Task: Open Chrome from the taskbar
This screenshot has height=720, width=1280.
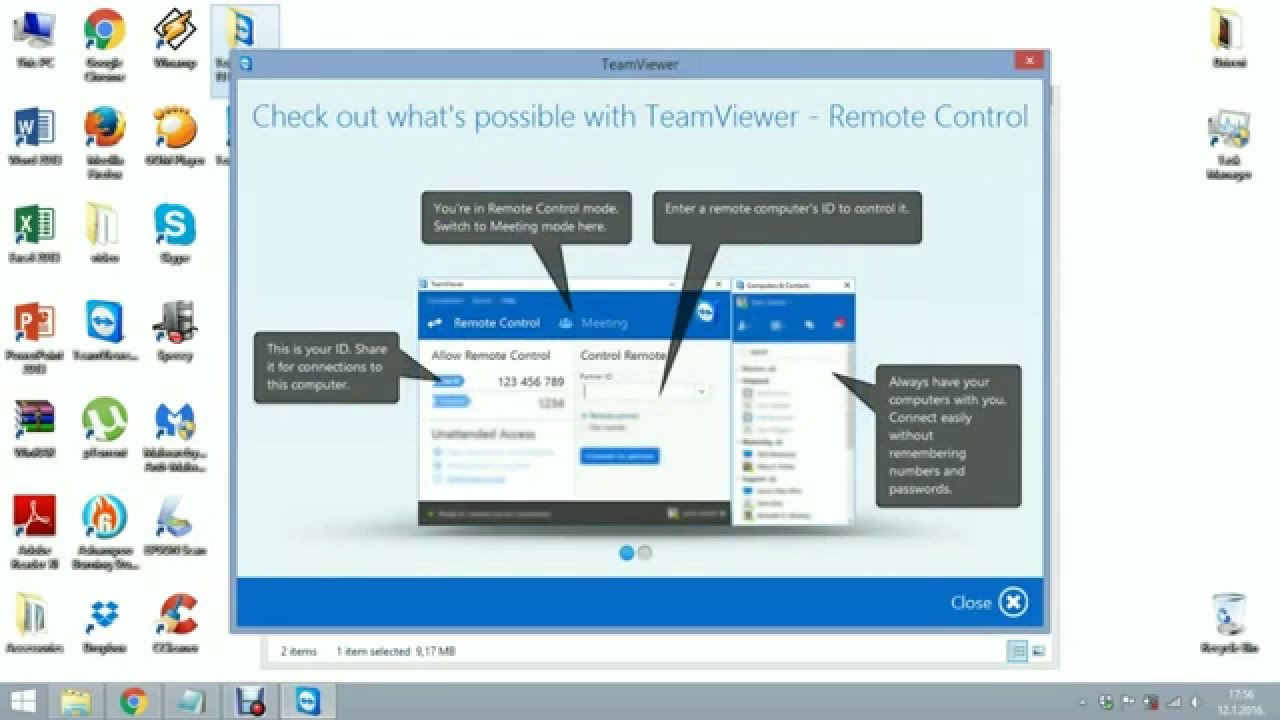Action: tap(134, 701)
